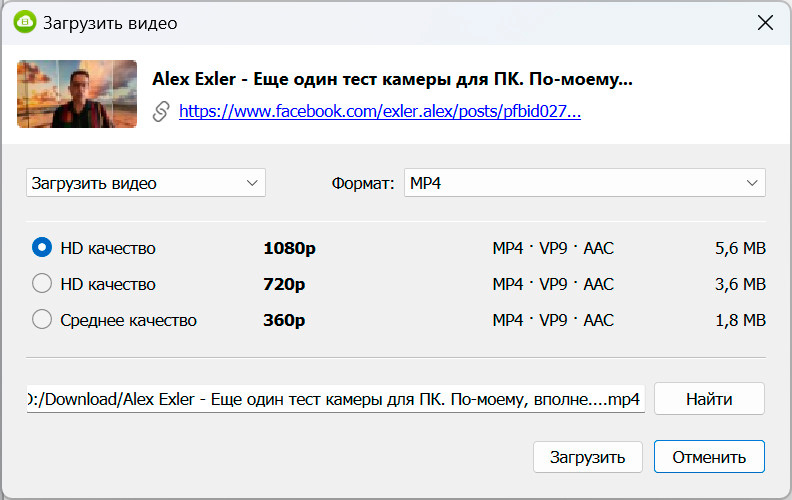Click the 3,6 MB size in 720p row
This screenshot has width=792, height=500.
(x=740, y=284)
